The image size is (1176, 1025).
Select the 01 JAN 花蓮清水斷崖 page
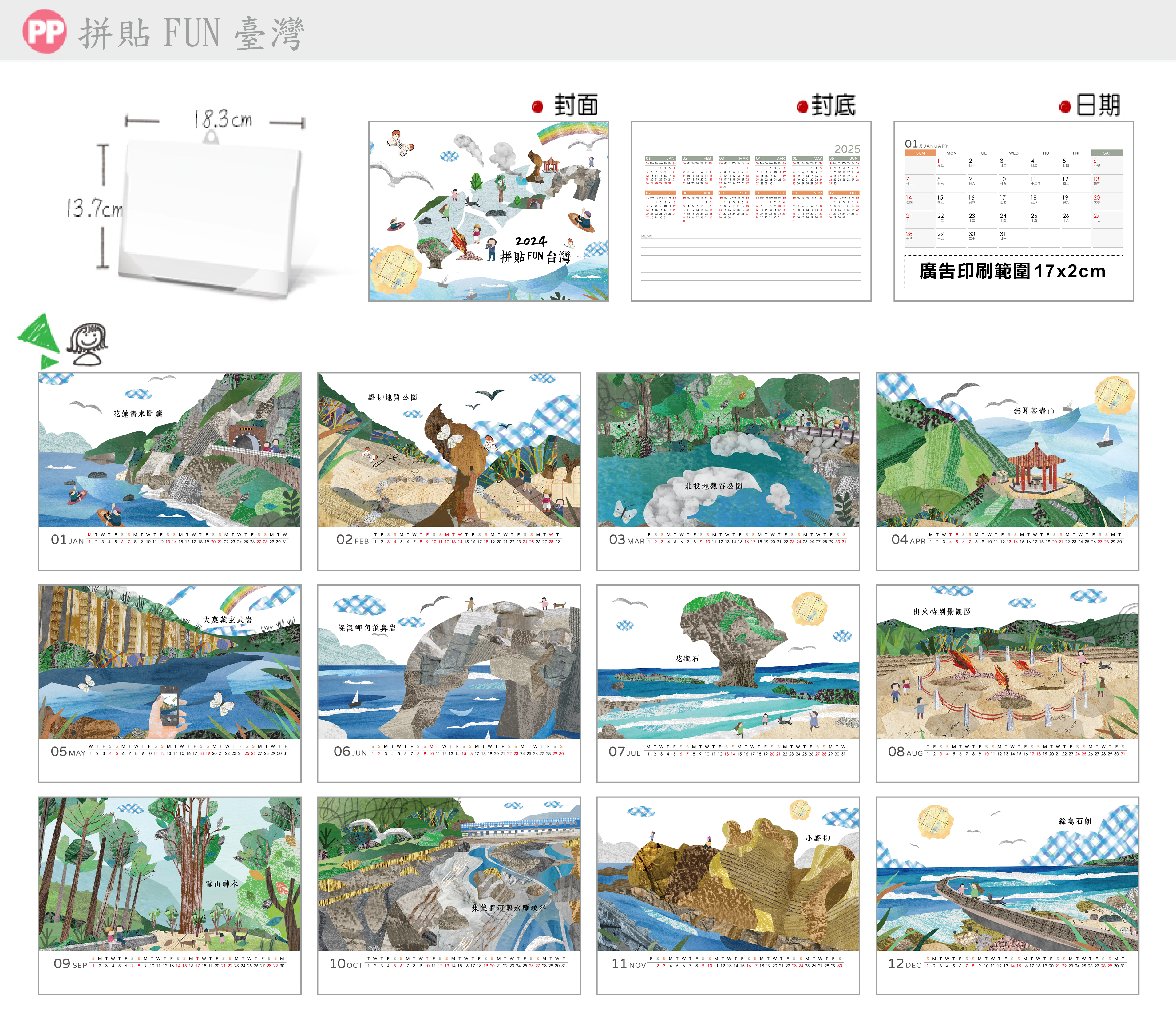(x=169, y=471)
